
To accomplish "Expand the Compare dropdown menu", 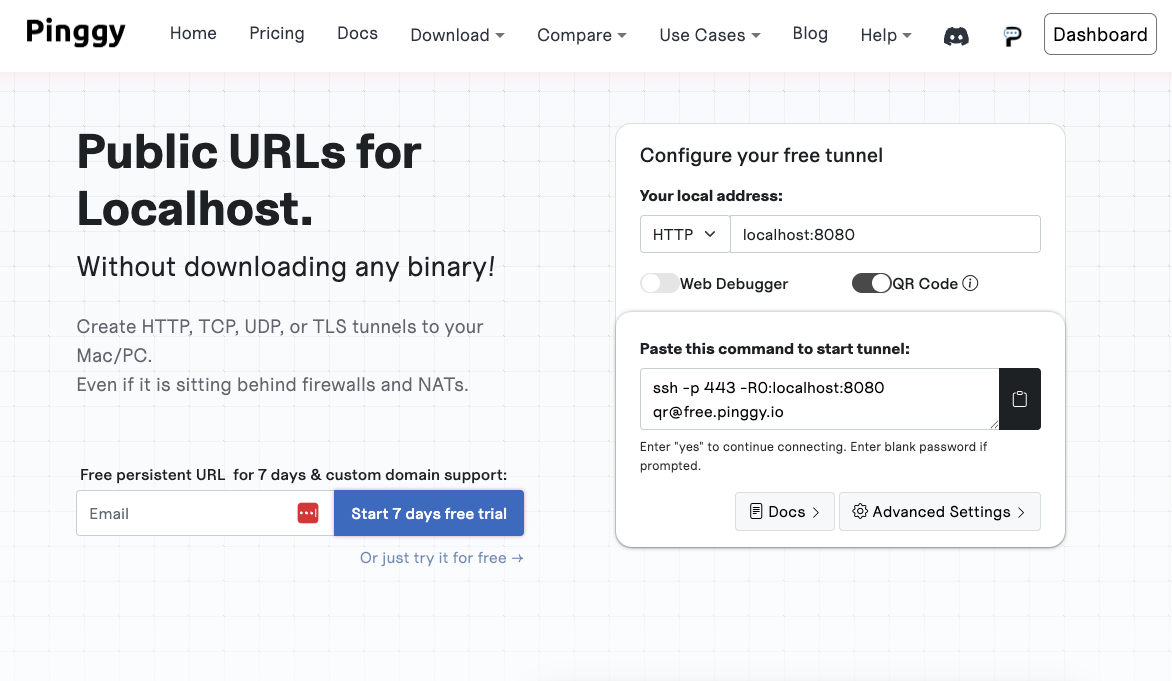I will tap(582, 35).
